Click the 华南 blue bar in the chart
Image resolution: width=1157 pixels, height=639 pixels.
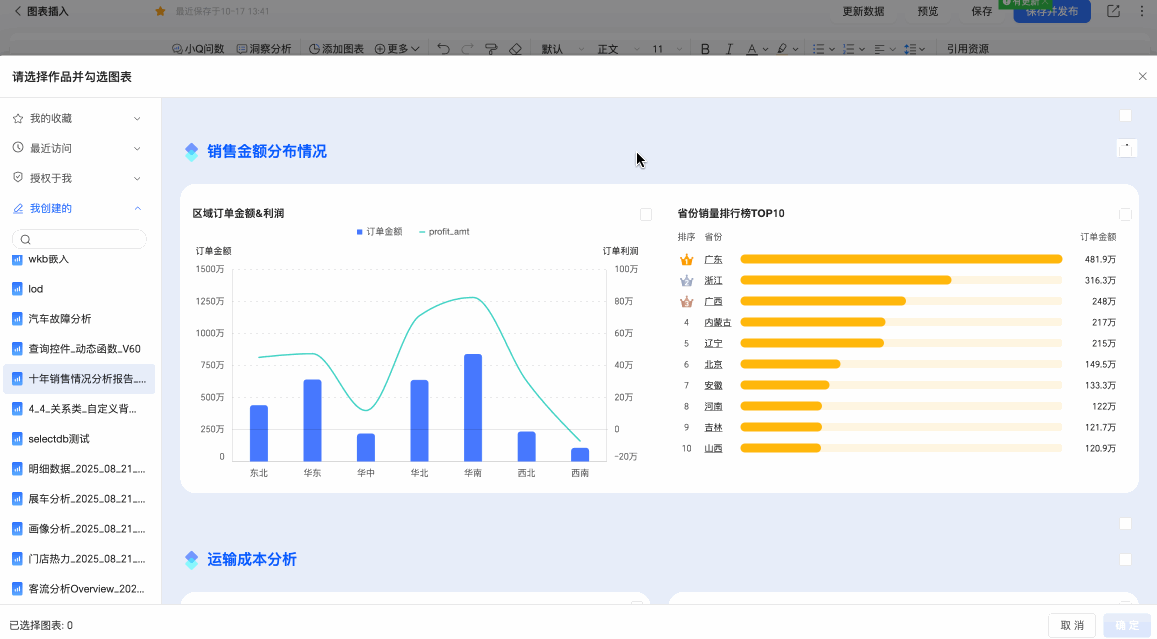point(473,407)
